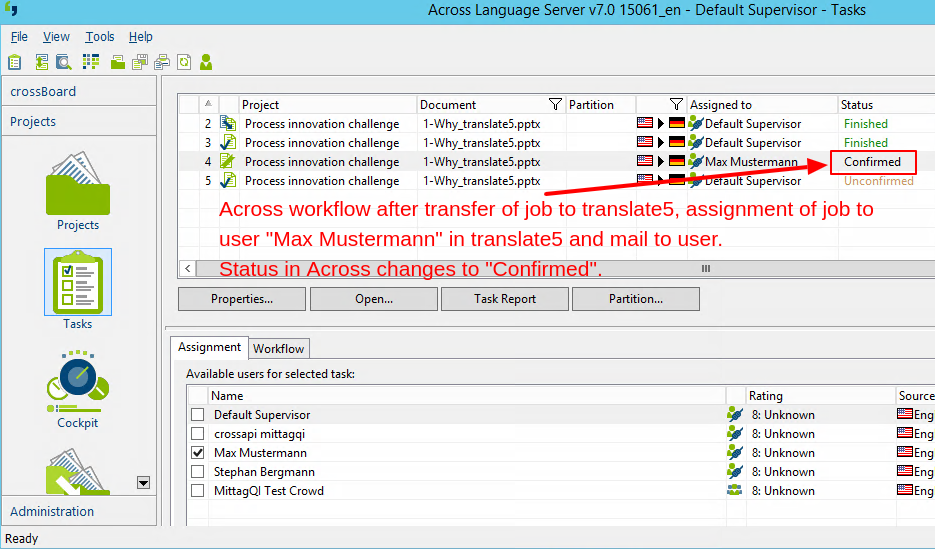Click the US flag in task row 2

pos(645,123)
